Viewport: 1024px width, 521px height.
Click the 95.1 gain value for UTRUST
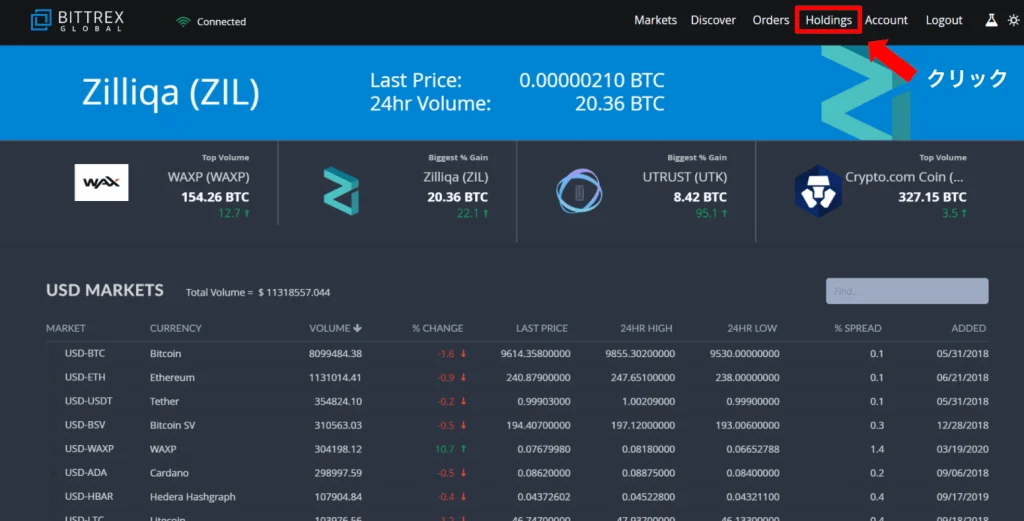point(706,213)
